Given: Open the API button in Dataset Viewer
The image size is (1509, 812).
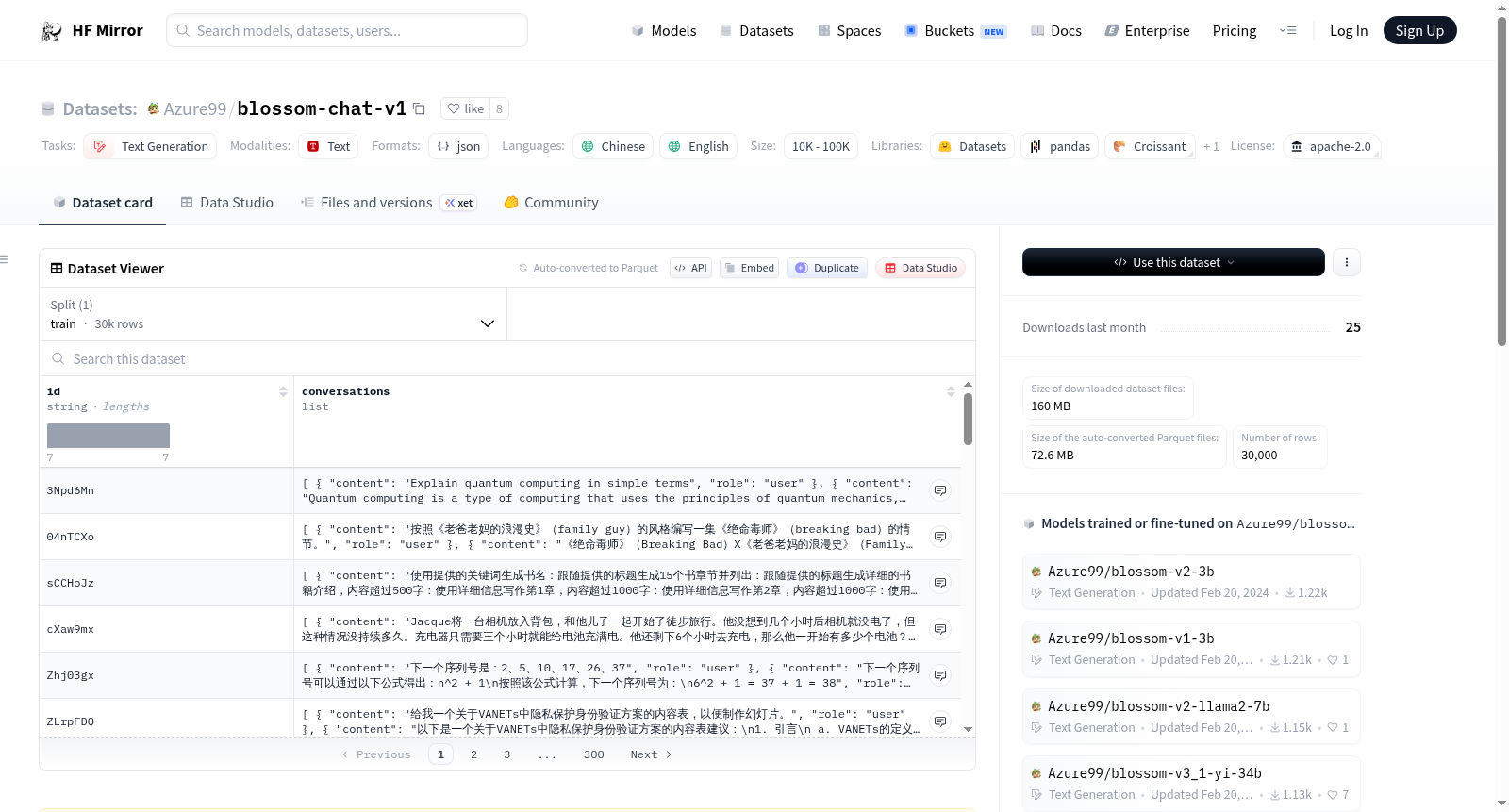Looking at the screenshot, I should tap(690, 268).
